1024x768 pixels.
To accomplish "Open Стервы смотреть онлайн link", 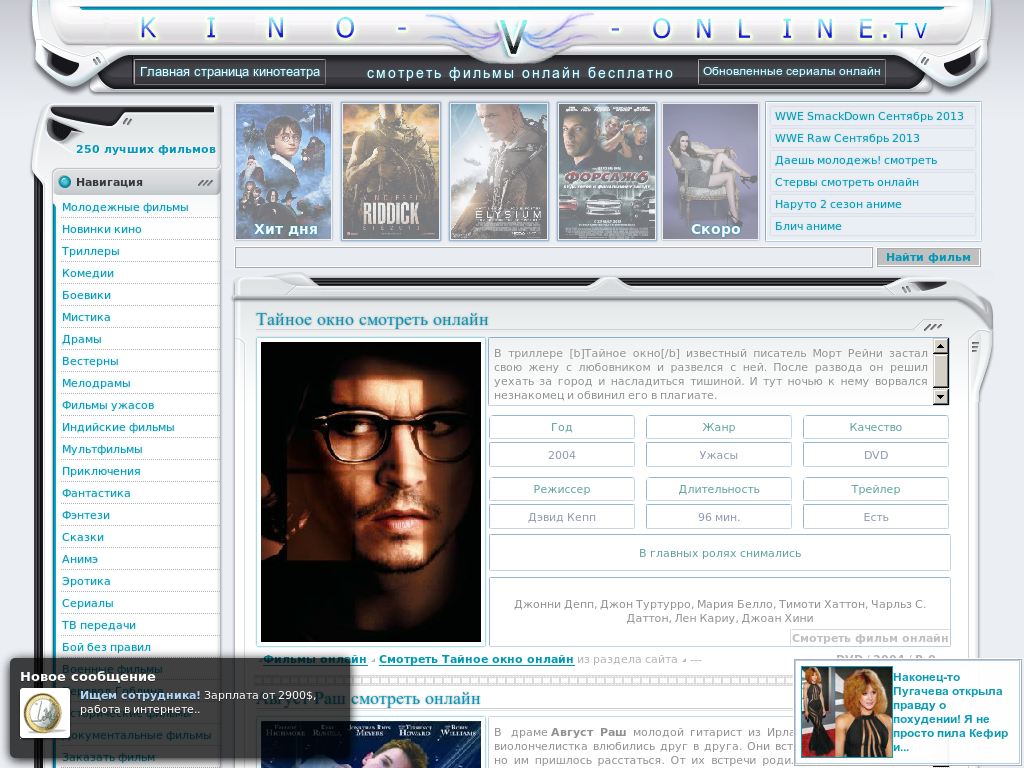I will click(x=847, y=182).
